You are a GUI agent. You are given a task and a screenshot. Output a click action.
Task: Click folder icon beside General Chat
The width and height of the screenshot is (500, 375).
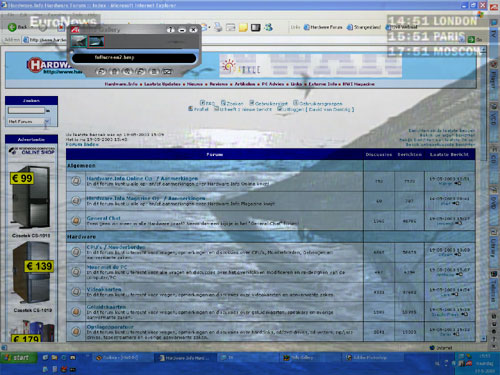click(76, 221)
